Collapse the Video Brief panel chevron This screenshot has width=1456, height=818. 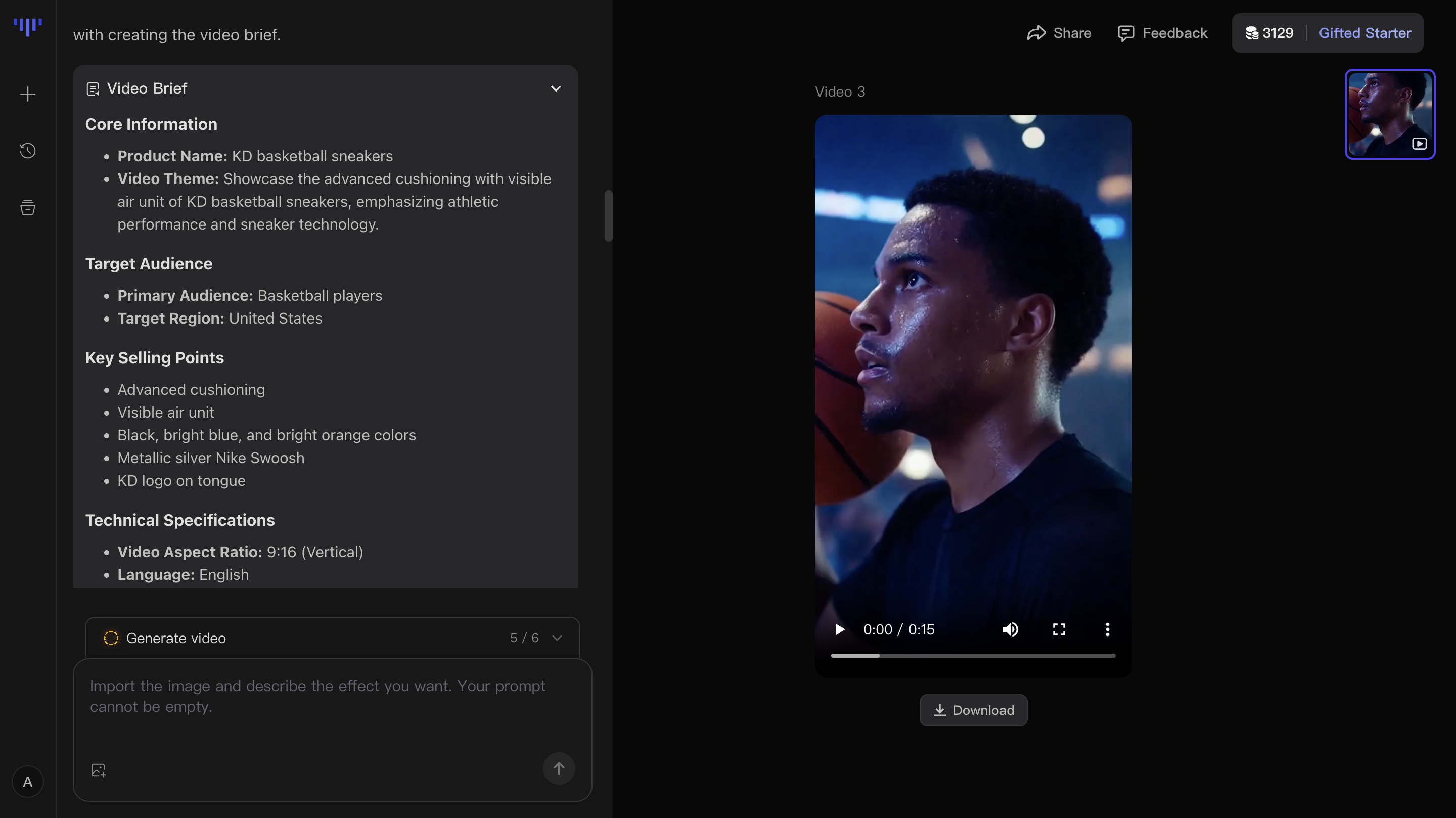[556, 89]
